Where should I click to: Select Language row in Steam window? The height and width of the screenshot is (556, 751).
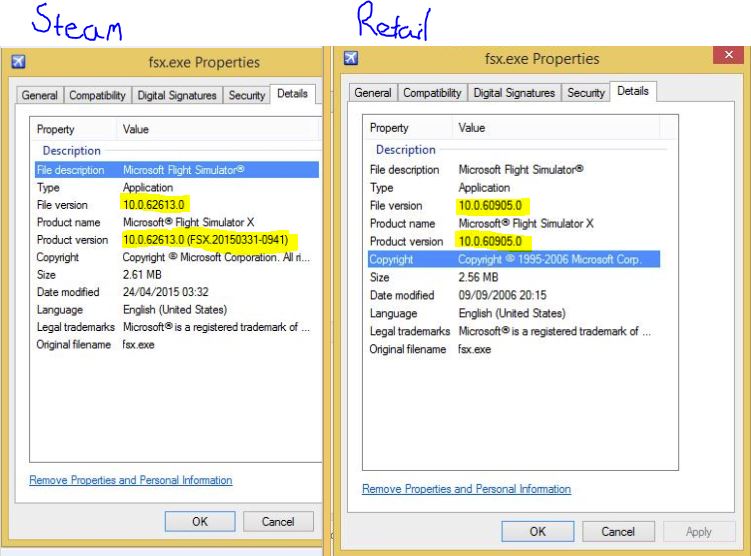click(177, 310)
